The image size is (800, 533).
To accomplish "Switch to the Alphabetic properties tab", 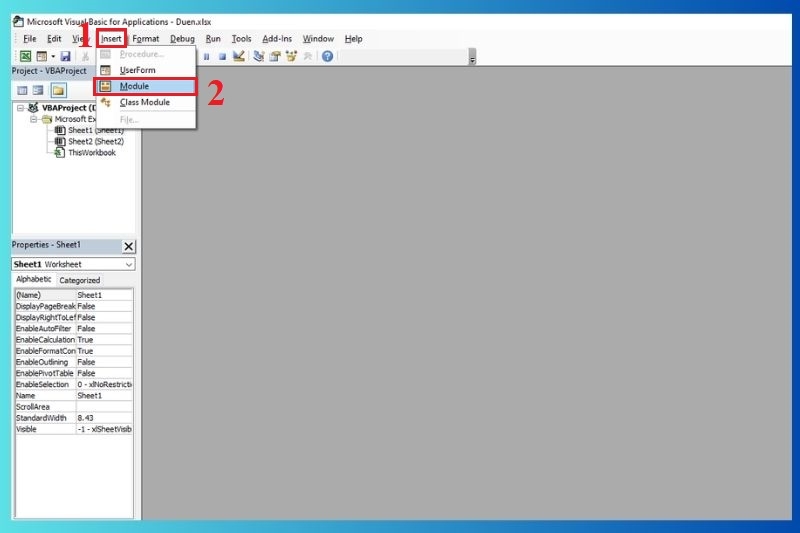I will point(34,280).
